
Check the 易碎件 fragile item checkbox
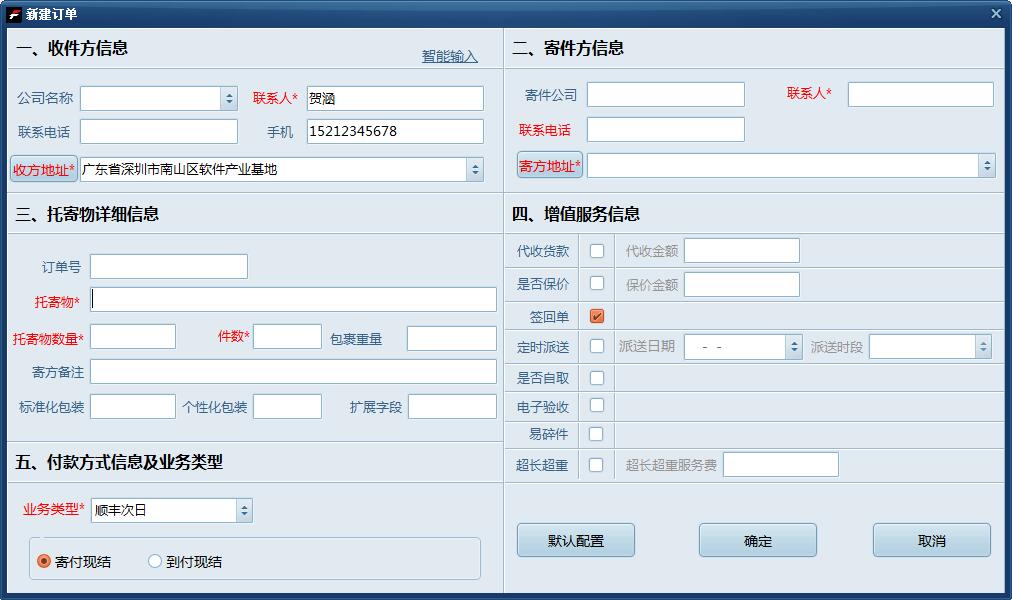click(x=597, y=434)
